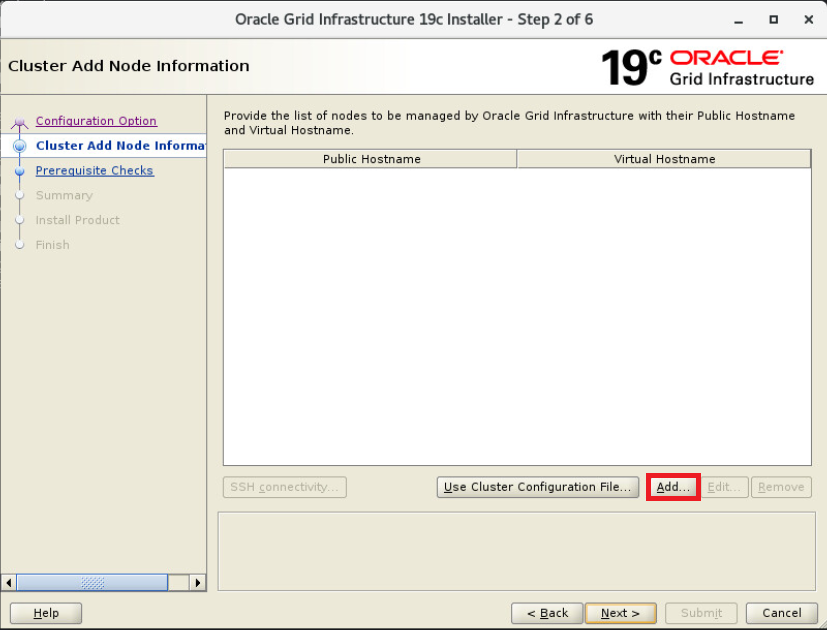Click the Submit button
The image size is (827, 630).
[x=701, y=613]
